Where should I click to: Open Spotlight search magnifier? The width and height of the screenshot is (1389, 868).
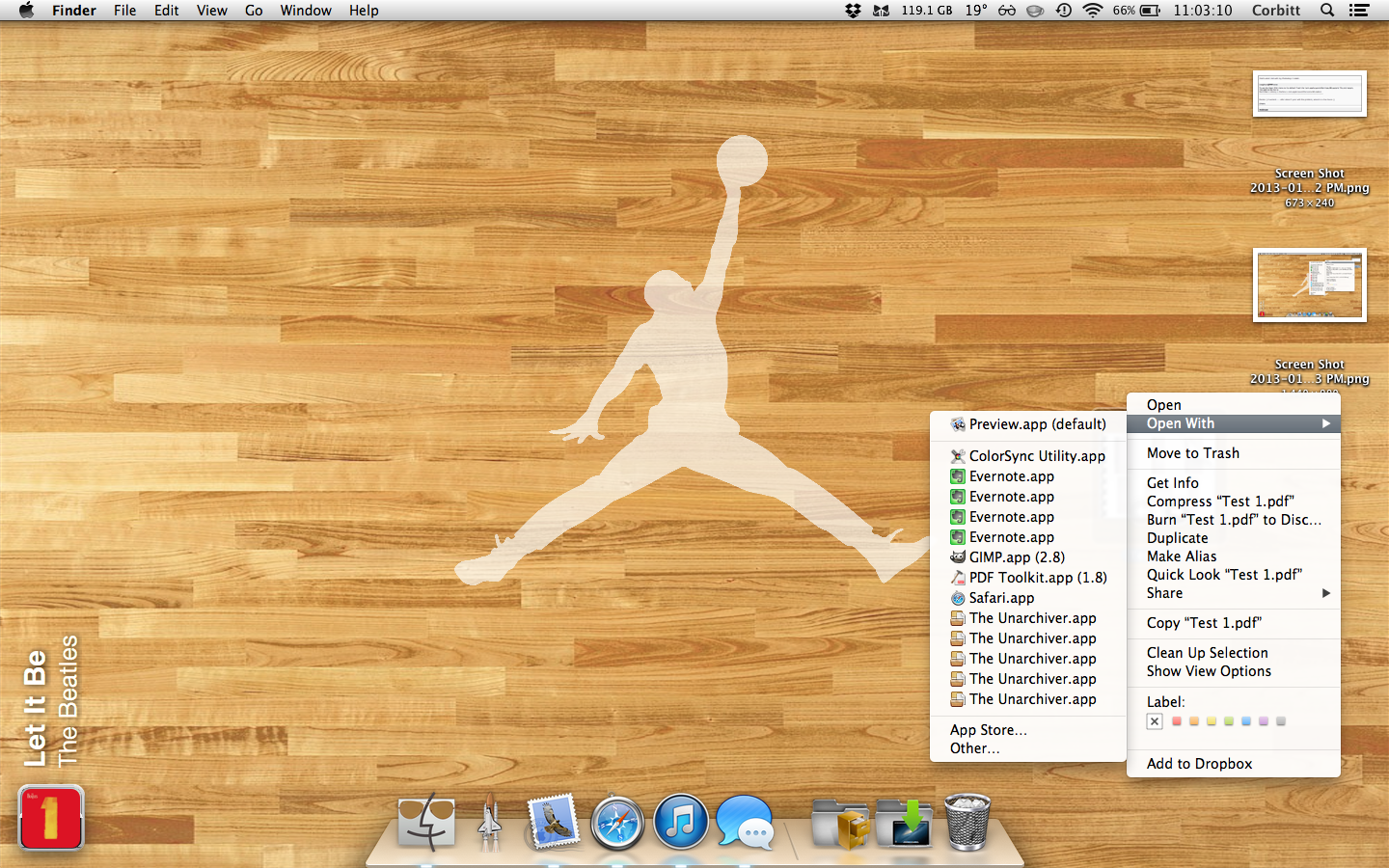coord(1327,11)
